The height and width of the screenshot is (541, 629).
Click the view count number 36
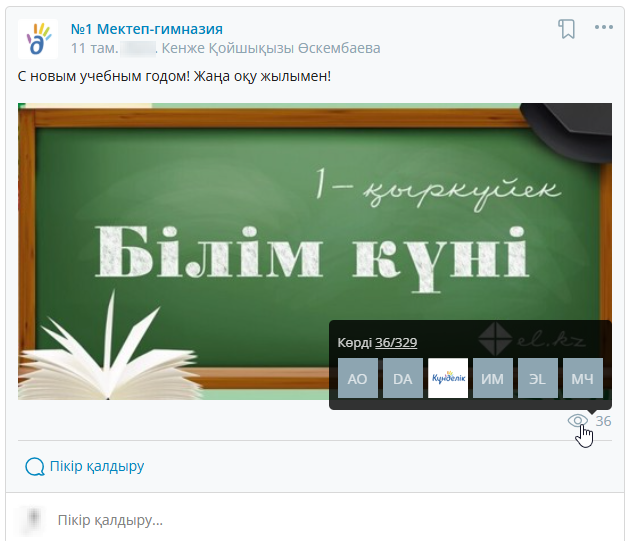(603, 421)
